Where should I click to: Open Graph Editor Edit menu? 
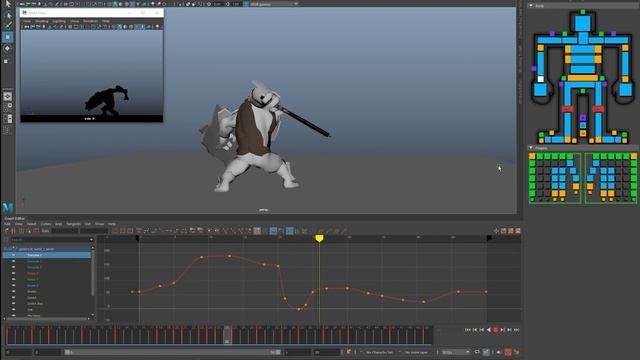(x=7, y=224)
